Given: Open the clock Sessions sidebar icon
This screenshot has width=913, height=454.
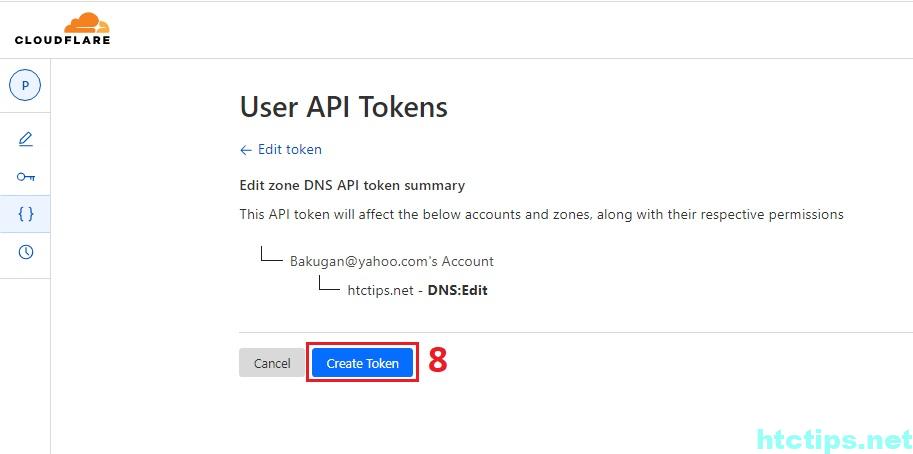Looking at the screenshot, I should pyautogui.click(x=26, y=252).
